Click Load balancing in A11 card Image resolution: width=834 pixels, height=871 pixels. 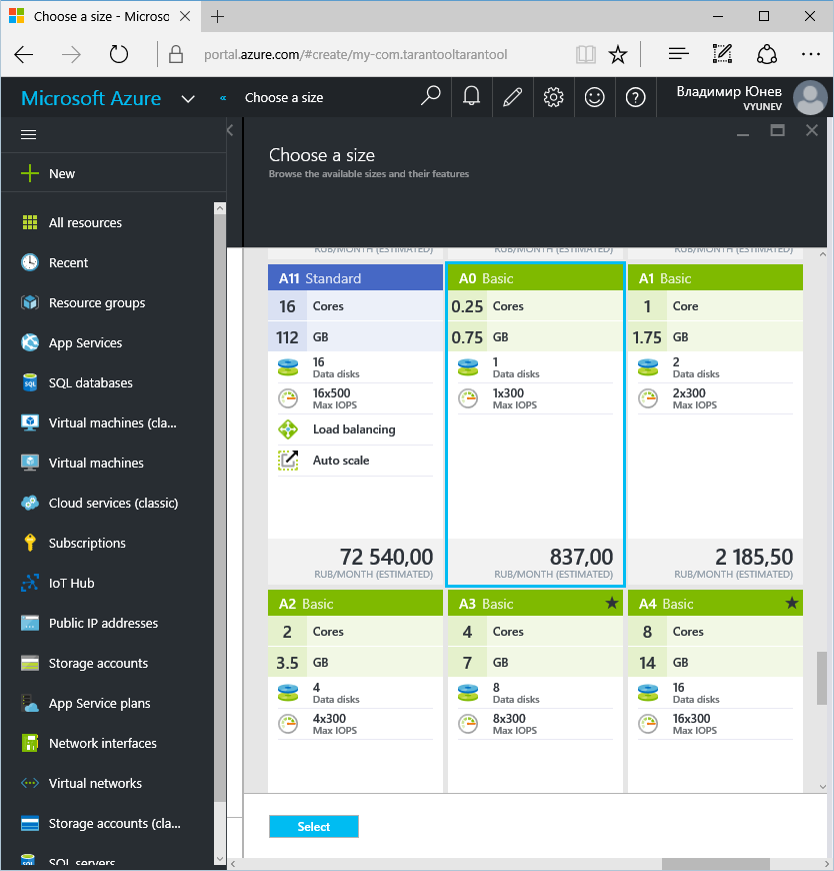354,429
